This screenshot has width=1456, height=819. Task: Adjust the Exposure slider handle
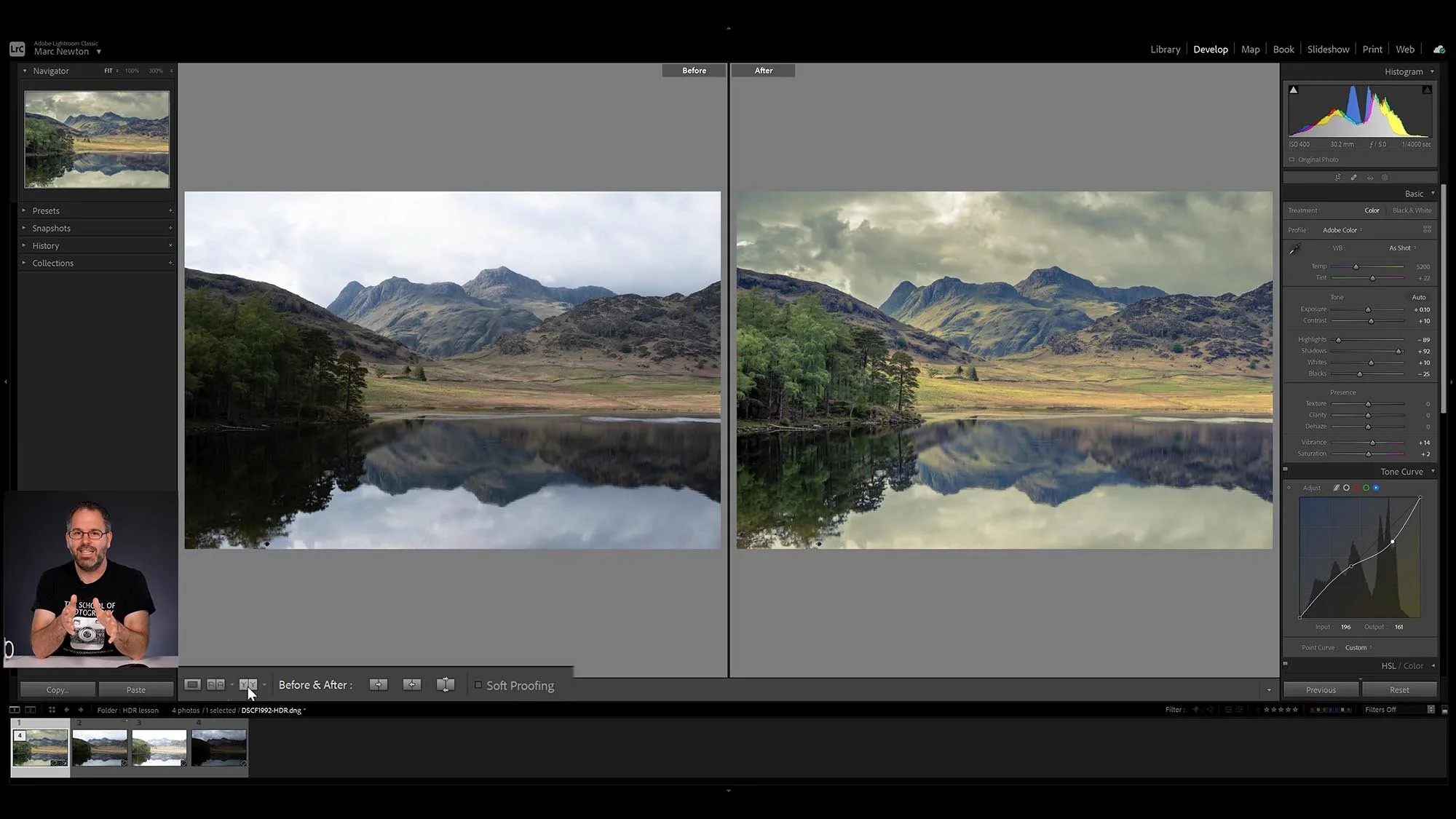(1368, 310)
